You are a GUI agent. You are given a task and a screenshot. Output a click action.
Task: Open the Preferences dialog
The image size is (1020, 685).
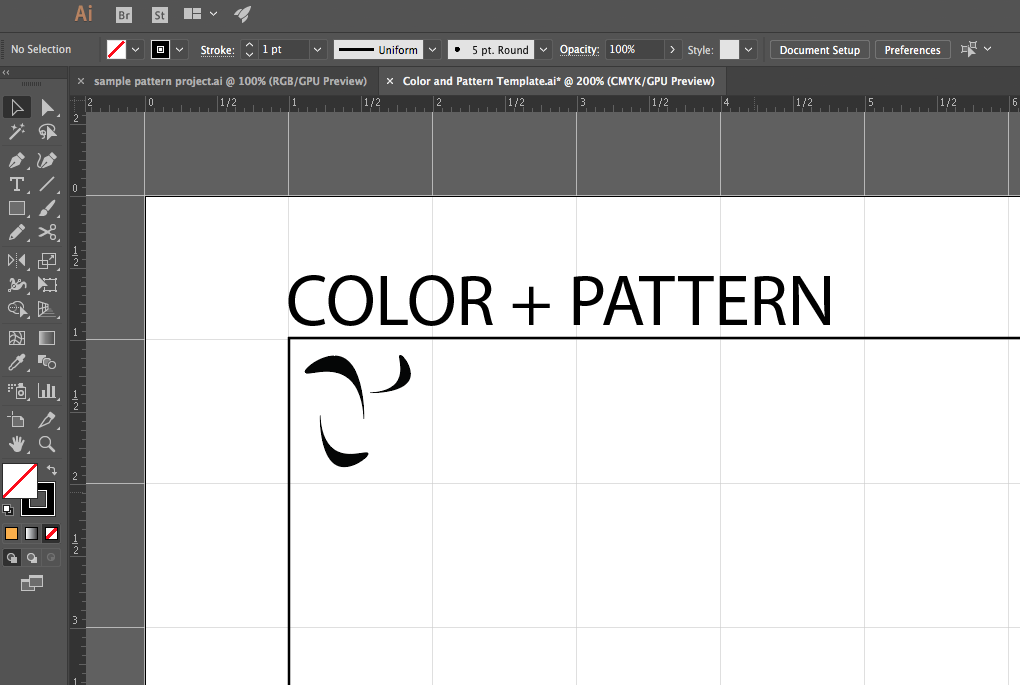[911, 49]
